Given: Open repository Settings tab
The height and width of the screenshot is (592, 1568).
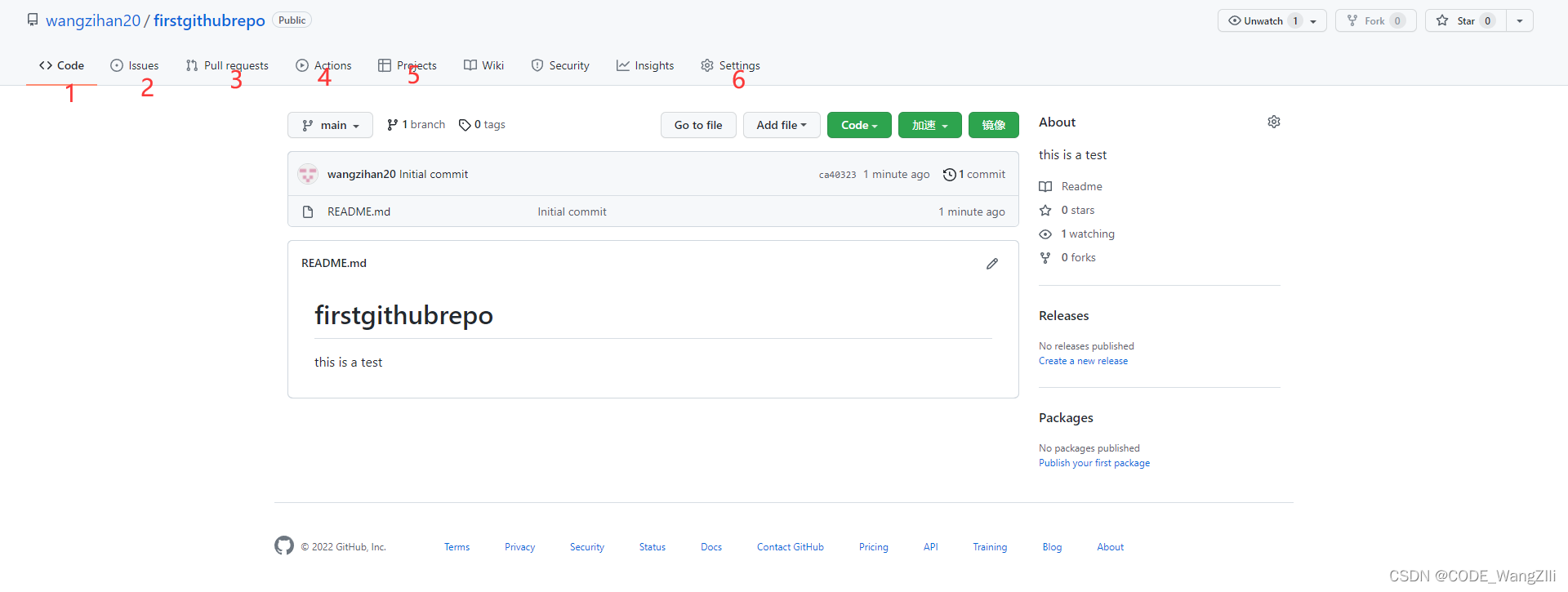Looking at the screenshot, I should tap(730, 65).
